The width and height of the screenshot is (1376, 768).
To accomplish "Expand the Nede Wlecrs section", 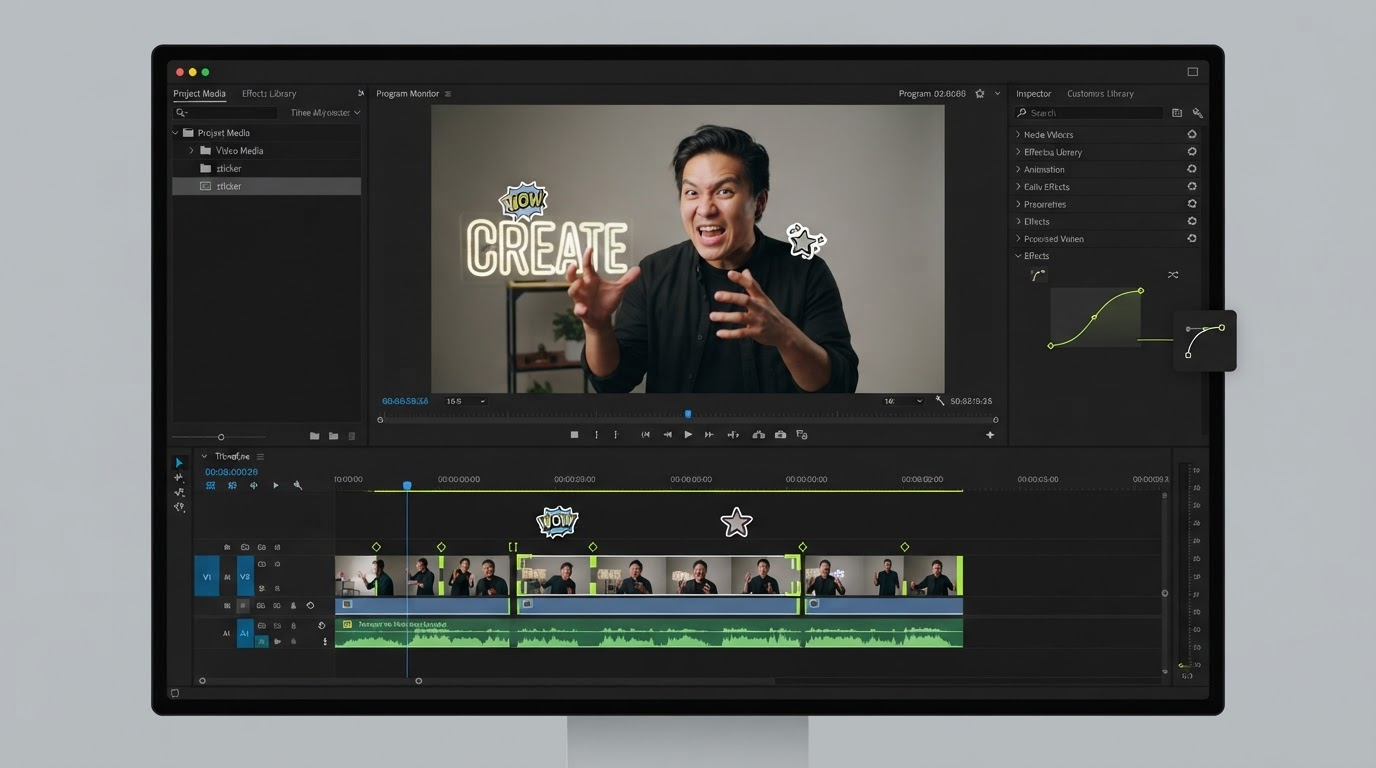I will tap(1018, 134).
